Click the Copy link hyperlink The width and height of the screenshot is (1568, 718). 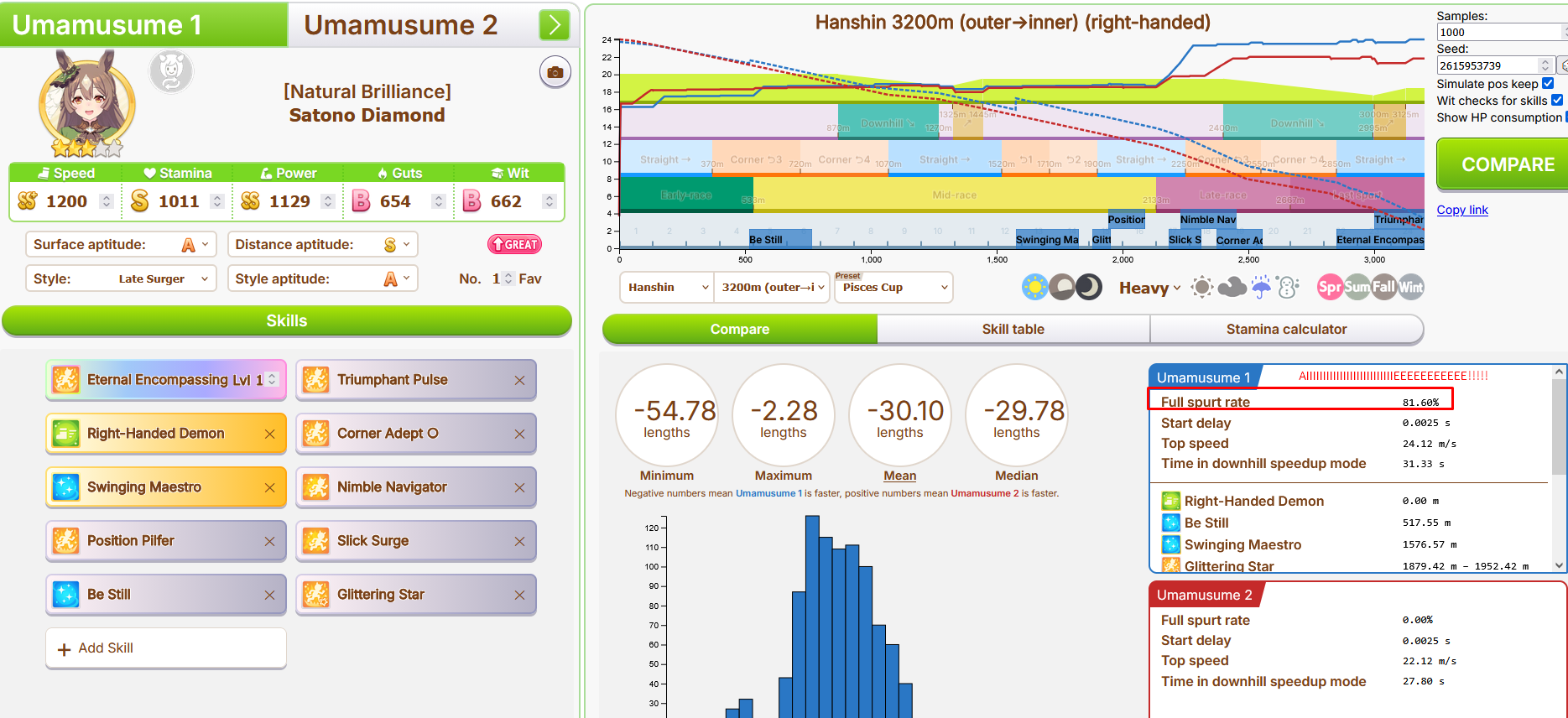point(1462,210)
